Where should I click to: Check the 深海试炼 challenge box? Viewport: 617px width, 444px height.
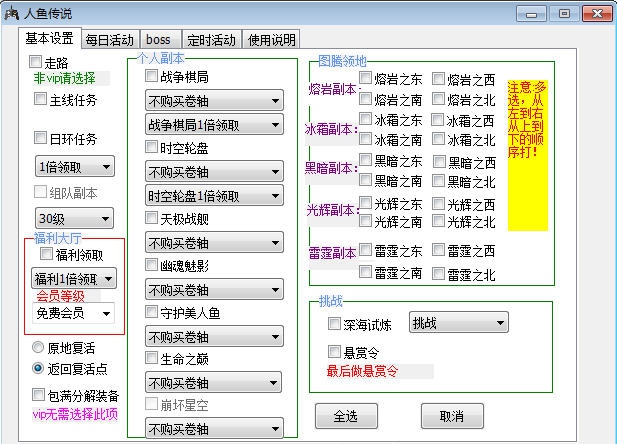click(x=335, y=324)
